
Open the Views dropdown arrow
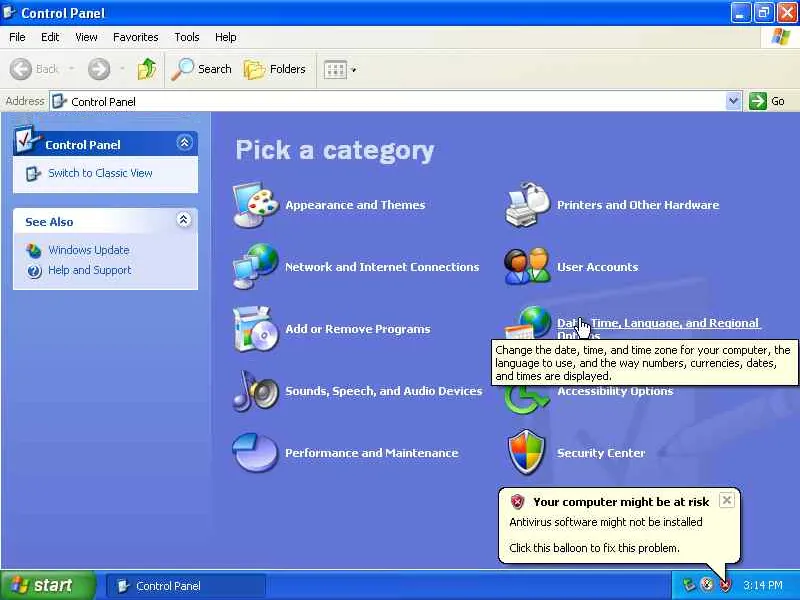tap(354, 70)
